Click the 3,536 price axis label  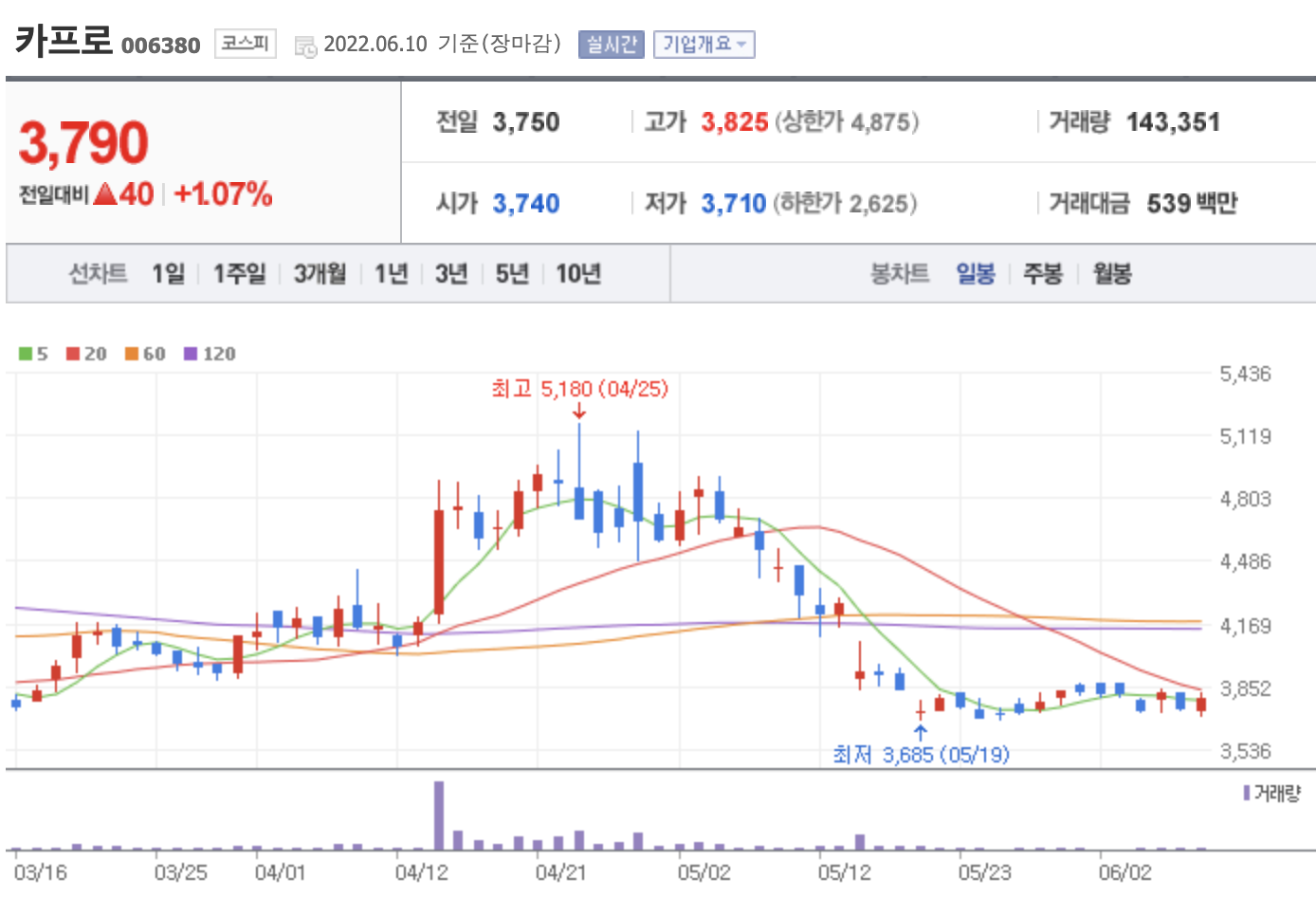(1245, 751)
